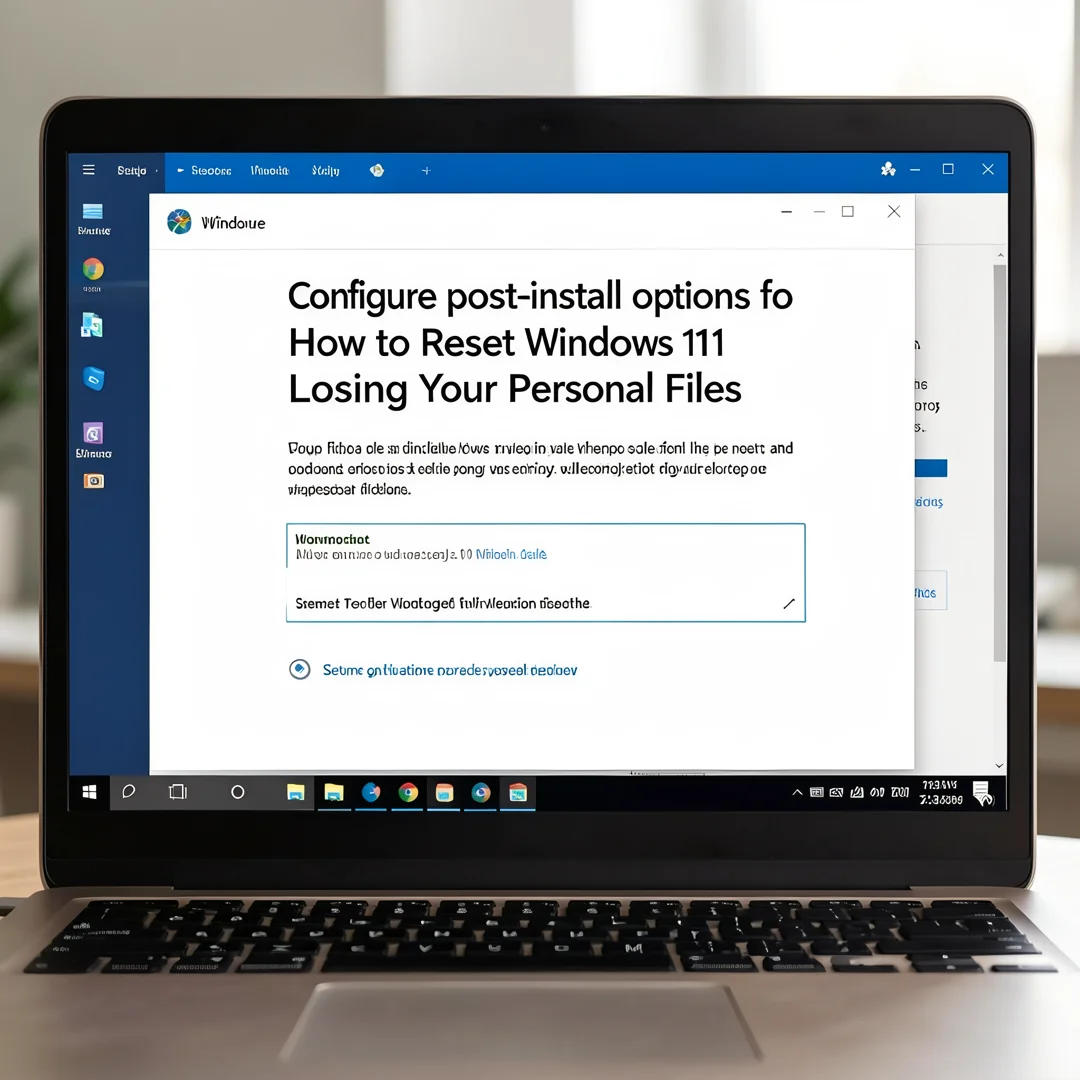Click the scroll down arrow in background window
The height and width of the screenshot is (1080, 1080).
[x=999, y=765]
